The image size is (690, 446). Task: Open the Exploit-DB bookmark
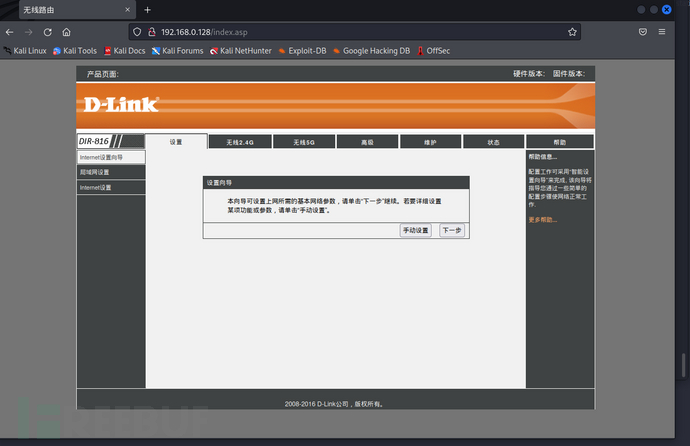[301, 50]
